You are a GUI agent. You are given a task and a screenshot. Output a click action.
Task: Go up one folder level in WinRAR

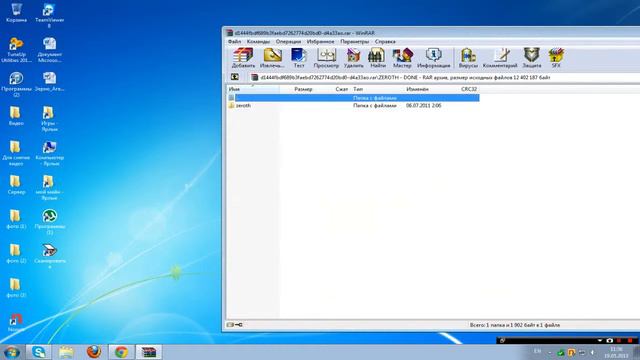pyautogui.click(x=235, y=77)
